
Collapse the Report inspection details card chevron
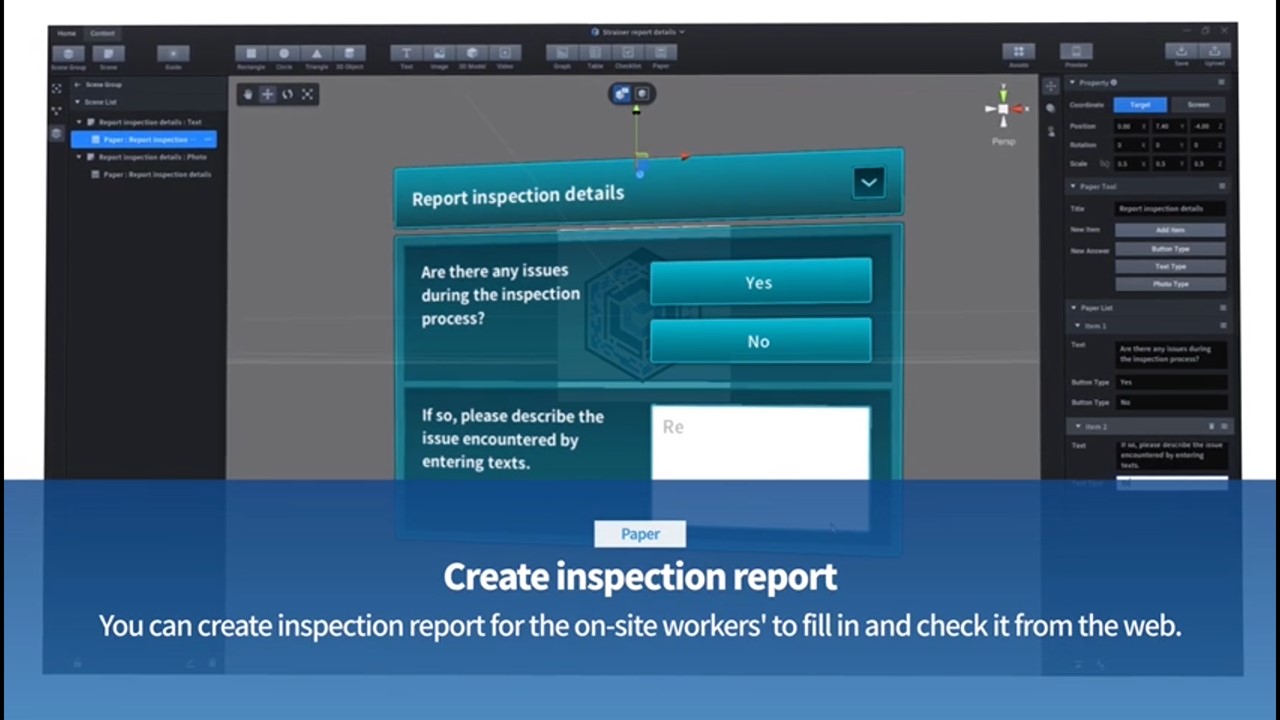pyautogui.click(x=868, y=182)
